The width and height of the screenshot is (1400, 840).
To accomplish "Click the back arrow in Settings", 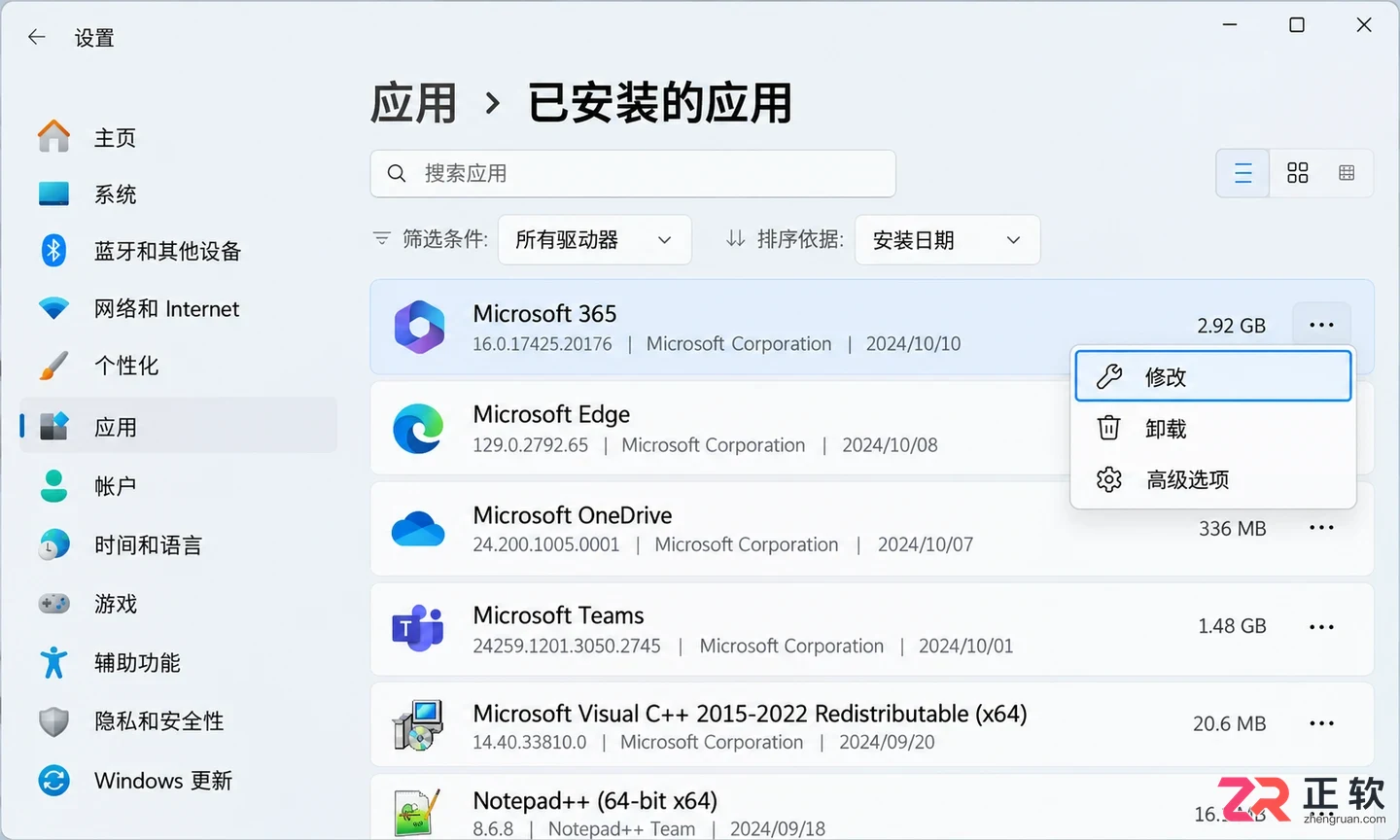I will (x=37, y=37).
